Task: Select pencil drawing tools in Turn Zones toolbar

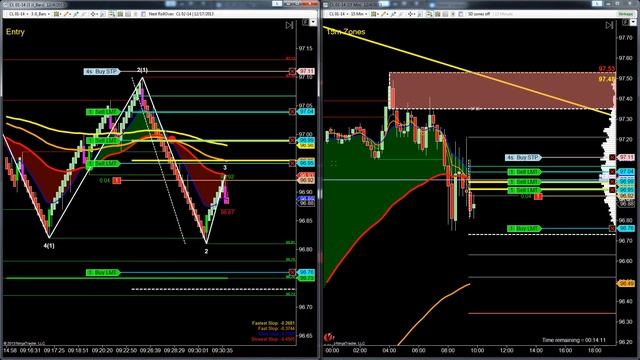Action: pyautogui.click(x=384, y=14)
